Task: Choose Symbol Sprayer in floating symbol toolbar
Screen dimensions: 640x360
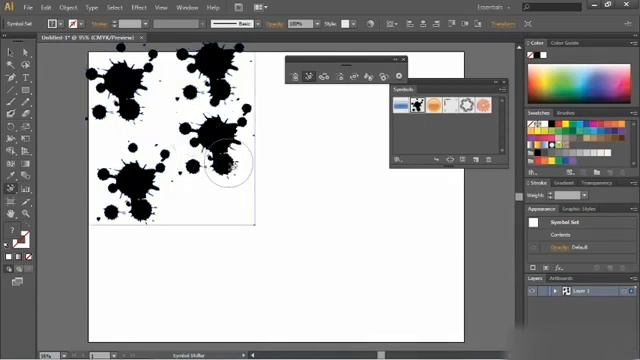Action: click(x=294, y=76)
